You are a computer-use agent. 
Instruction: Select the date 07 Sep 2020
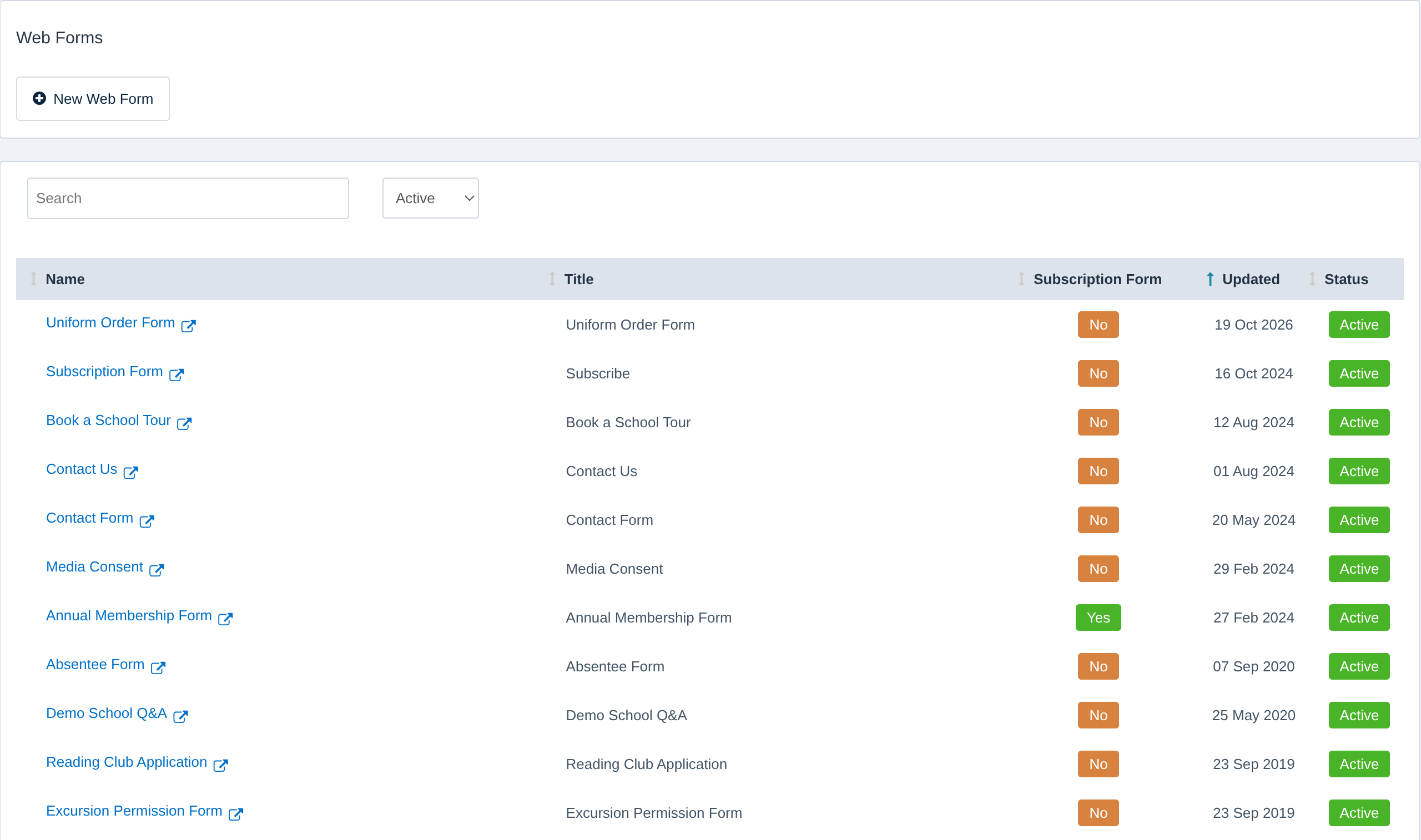[x=1254, y=667]
